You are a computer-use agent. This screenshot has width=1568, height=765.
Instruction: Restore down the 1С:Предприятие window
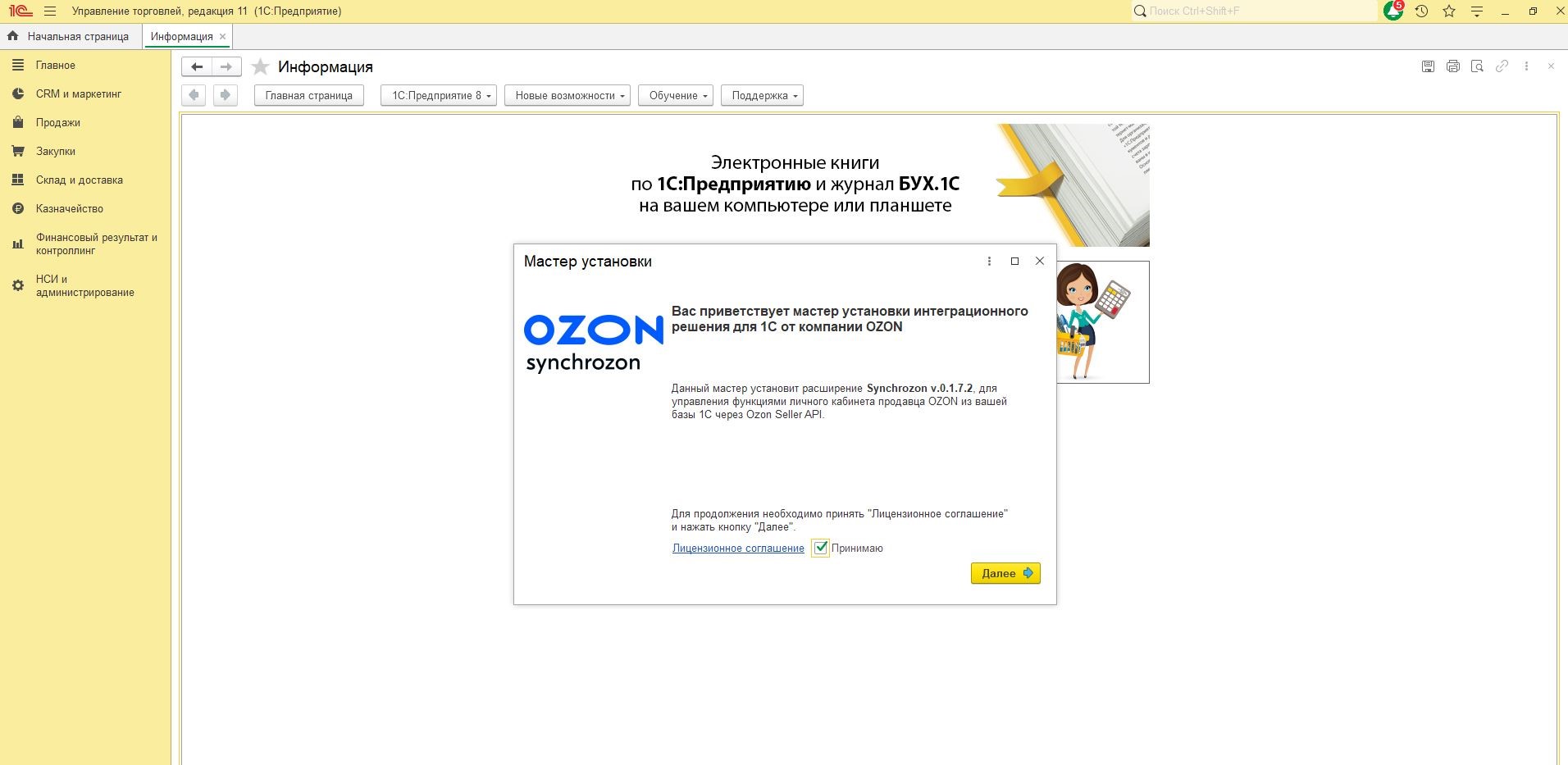click(x=1533, y=11)
